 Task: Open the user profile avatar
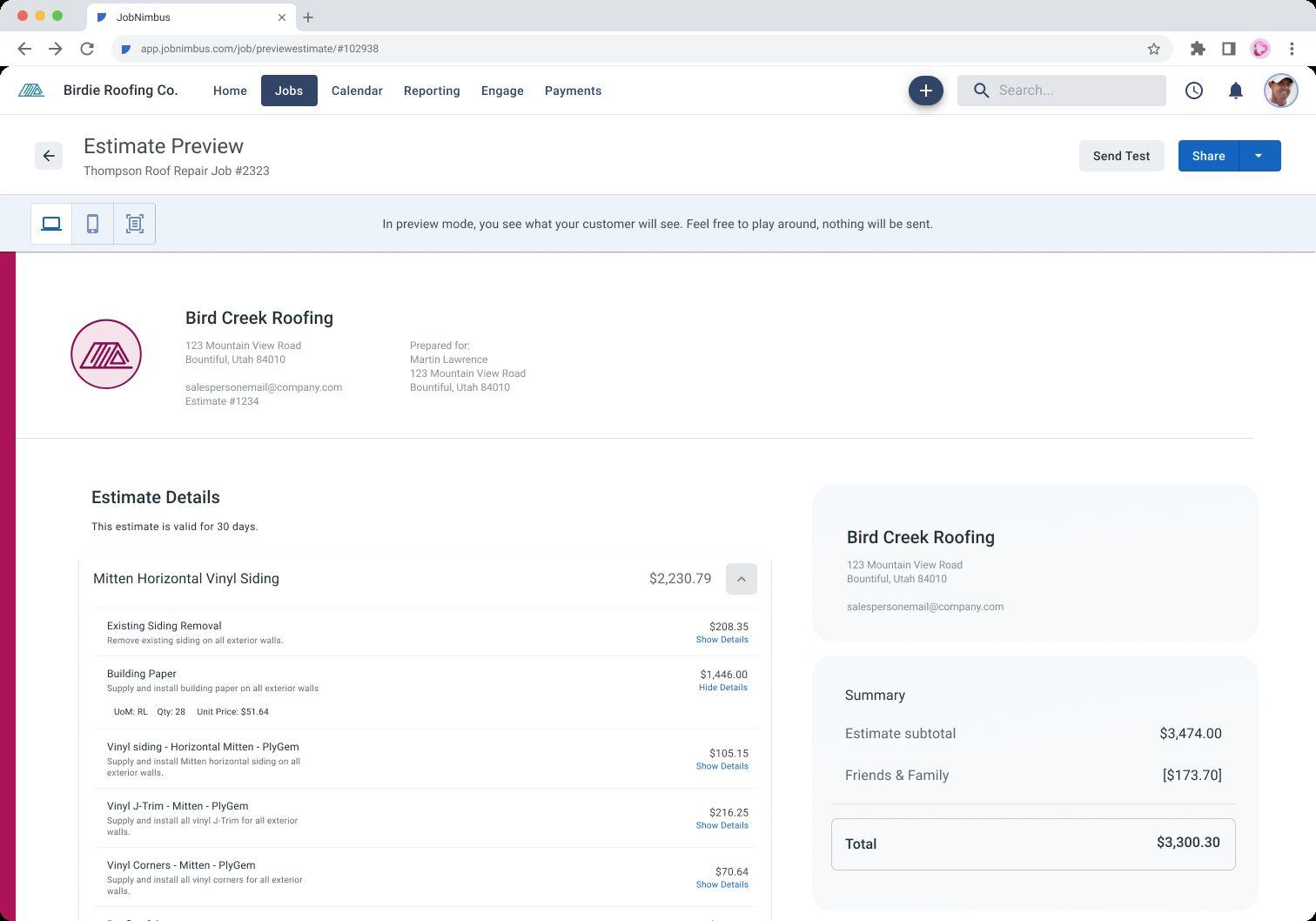(1280, 91)
